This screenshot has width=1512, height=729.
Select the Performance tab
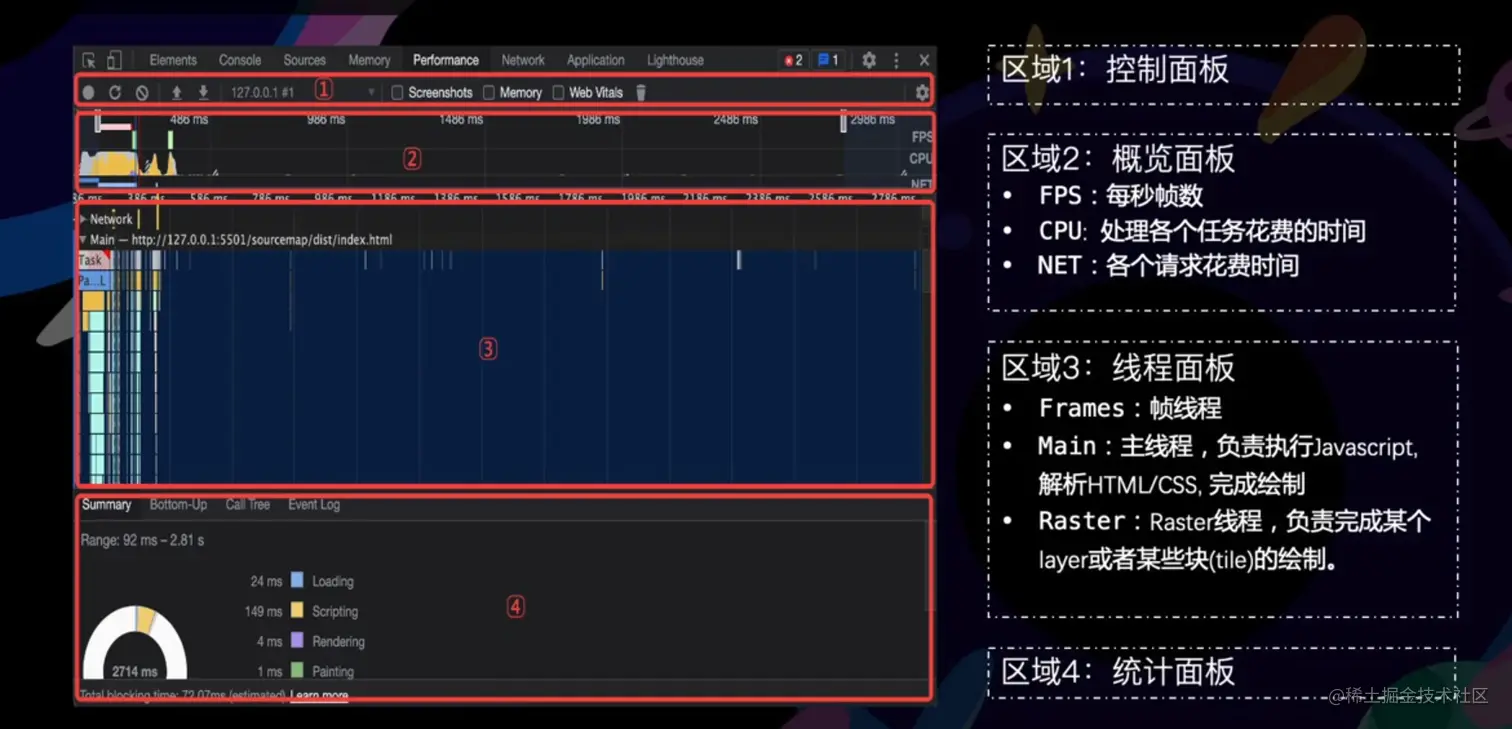coord(446,60)
